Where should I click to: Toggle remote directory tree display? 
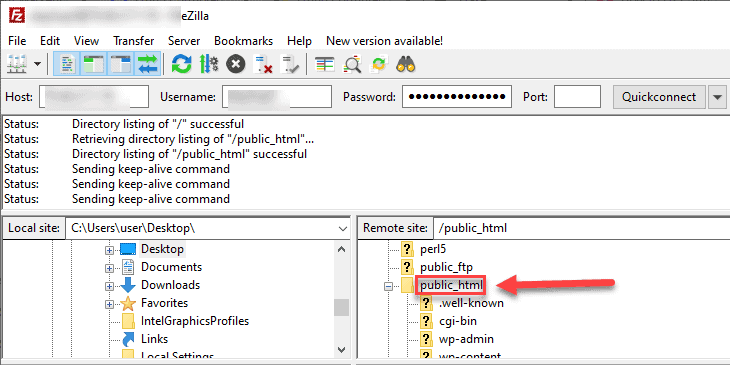[122, 64]
